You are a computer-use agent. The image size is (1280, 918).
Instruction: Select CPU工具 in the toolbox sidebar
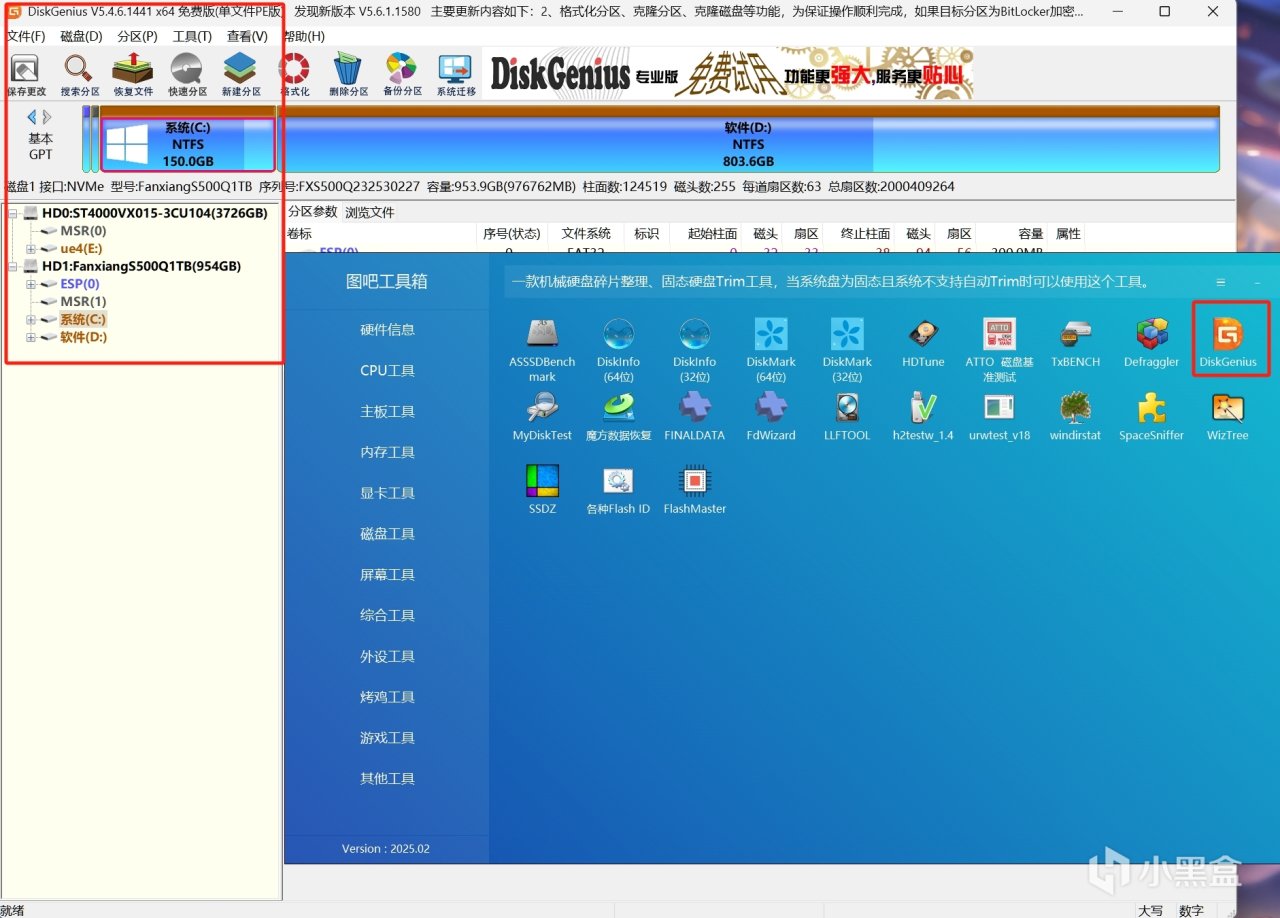387,371
